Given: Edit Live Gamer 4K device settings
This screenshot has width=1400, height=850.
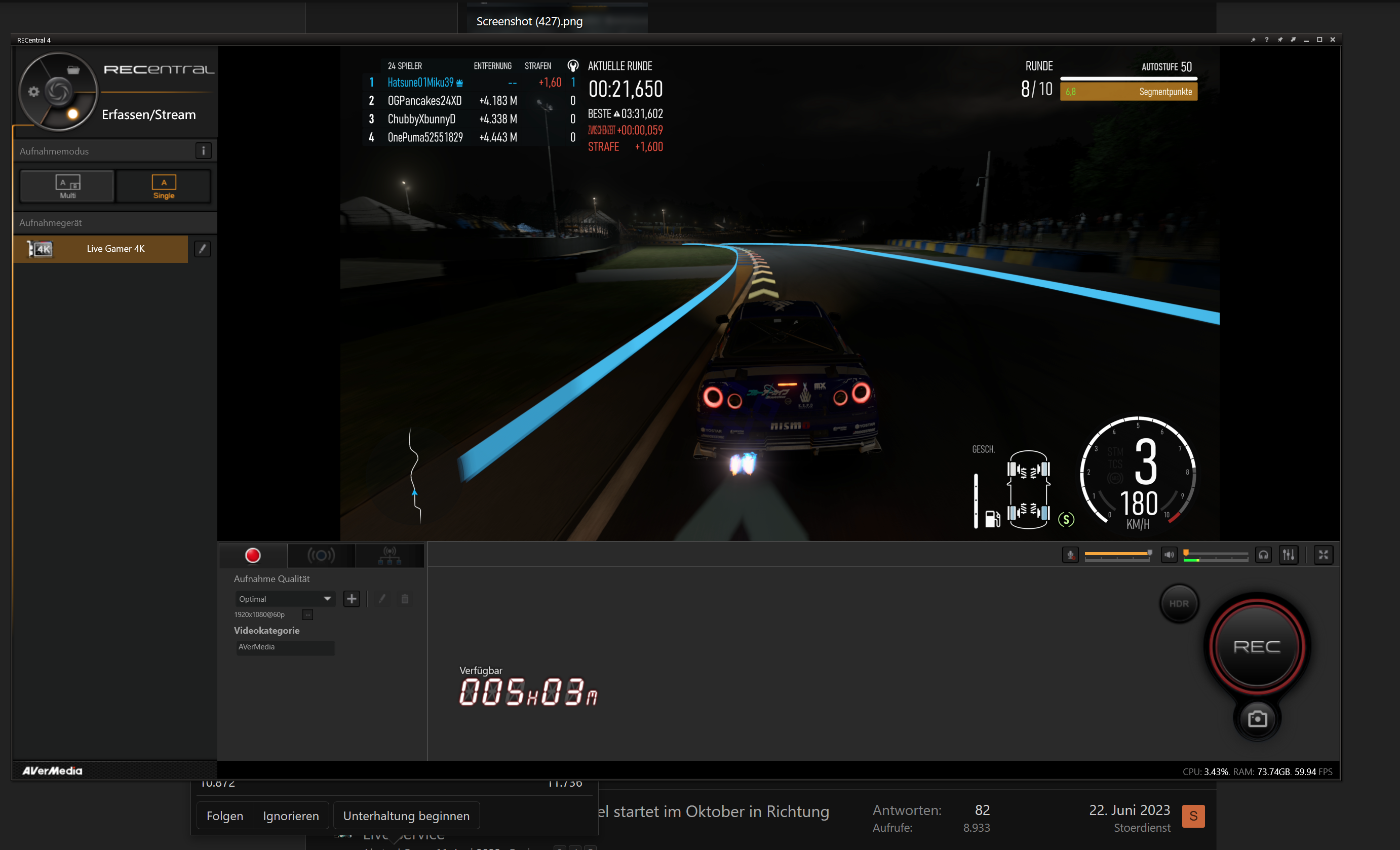Looking at the screenshot, I should [x=202, y=249].
